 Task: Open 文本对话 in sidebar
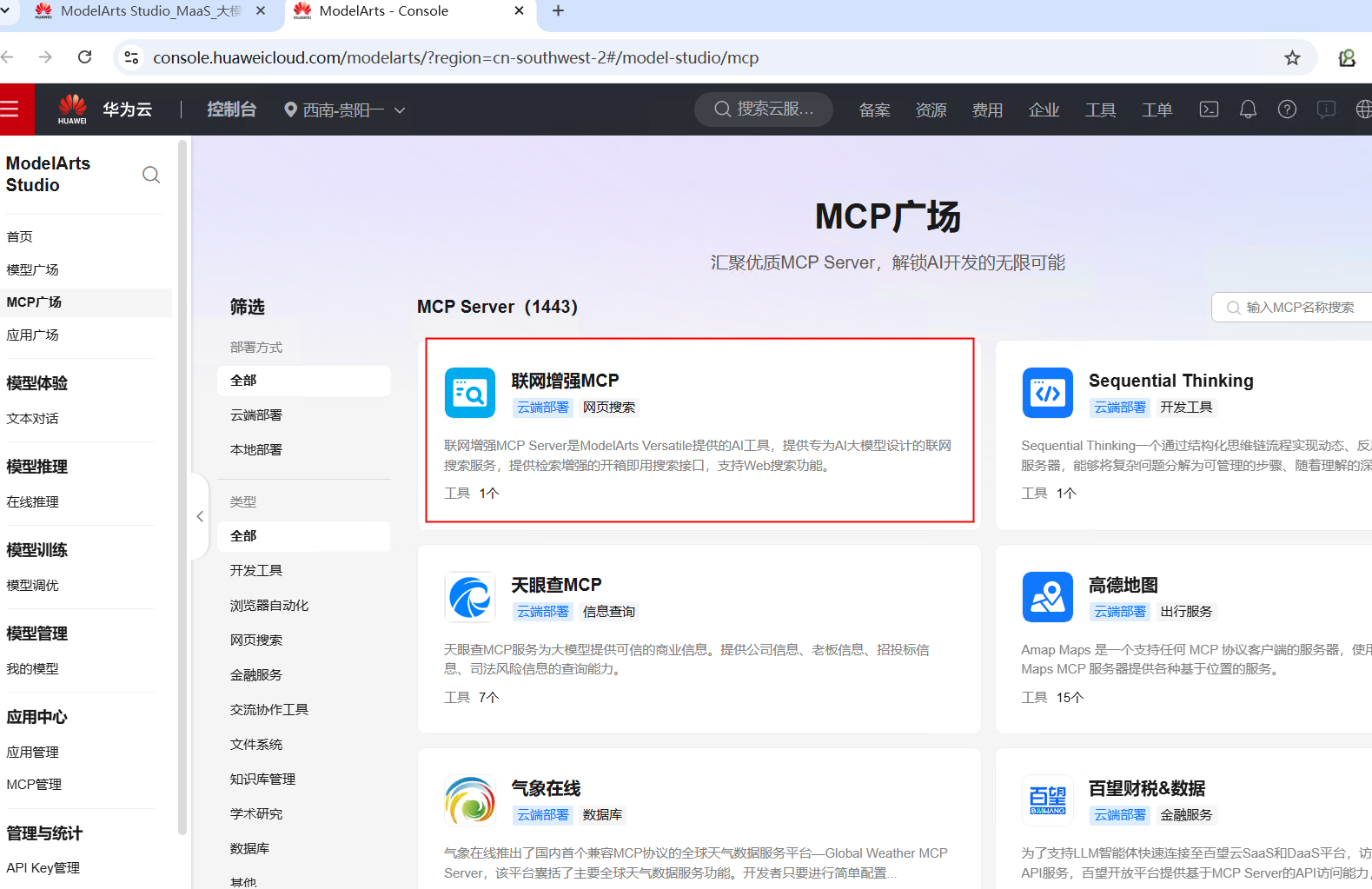coord(33,418)
